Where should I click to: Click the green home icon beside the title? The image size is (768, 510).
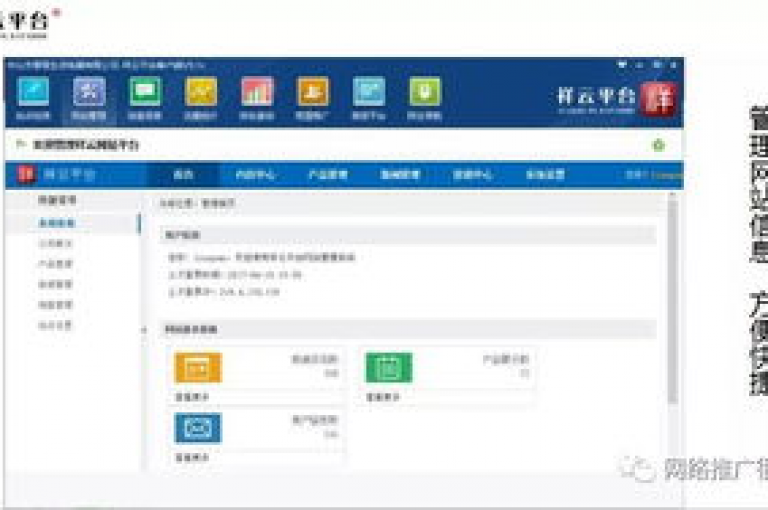coord(659,145)
